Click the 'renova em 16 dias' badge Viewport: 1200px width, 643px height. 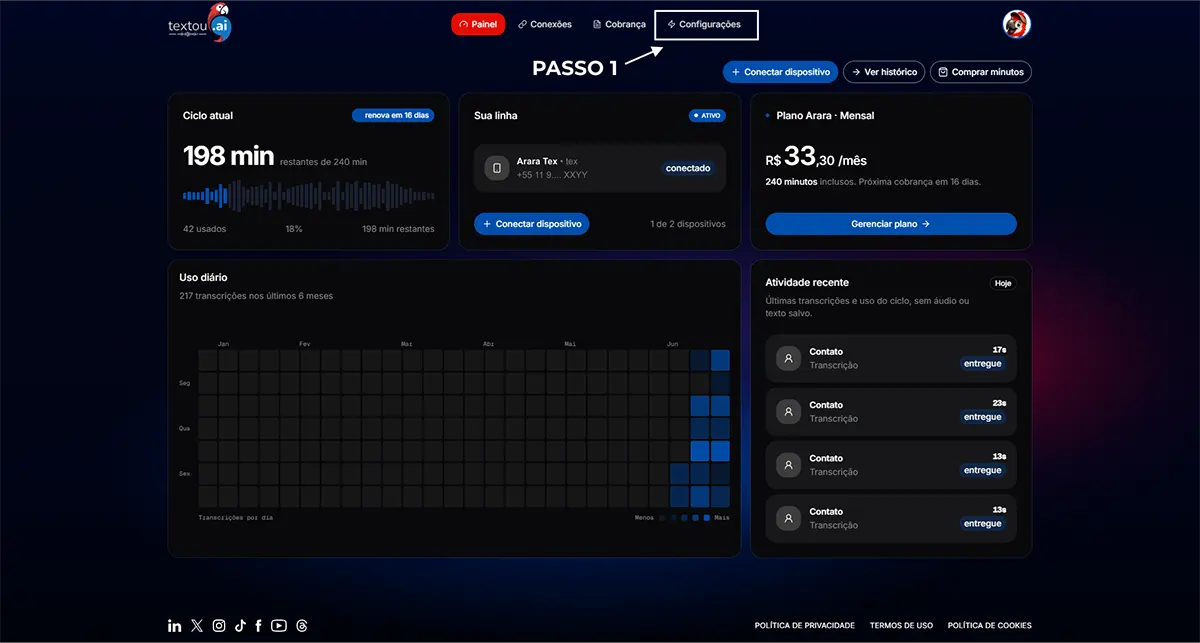[x=393, y=116]
